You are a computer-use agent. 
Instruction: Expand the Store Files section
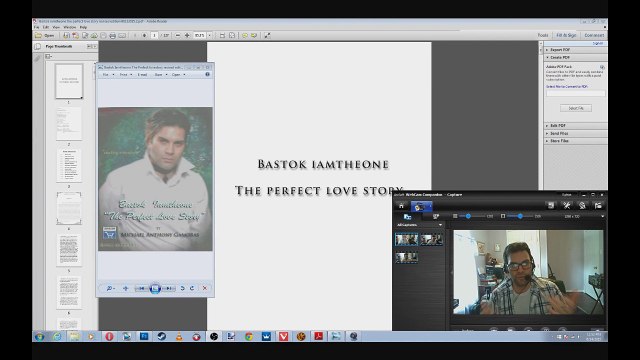[x=576, y=141]
